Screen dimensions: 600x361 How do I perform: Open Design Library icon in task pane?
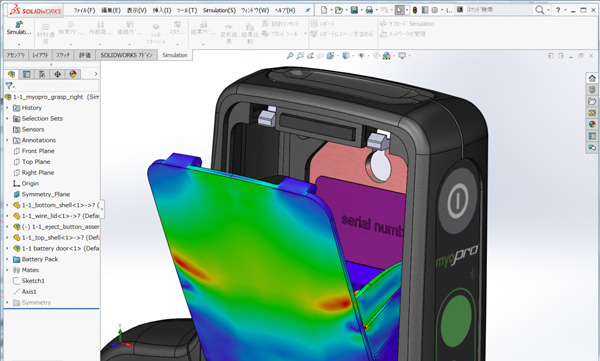click(x=592, y=90)
